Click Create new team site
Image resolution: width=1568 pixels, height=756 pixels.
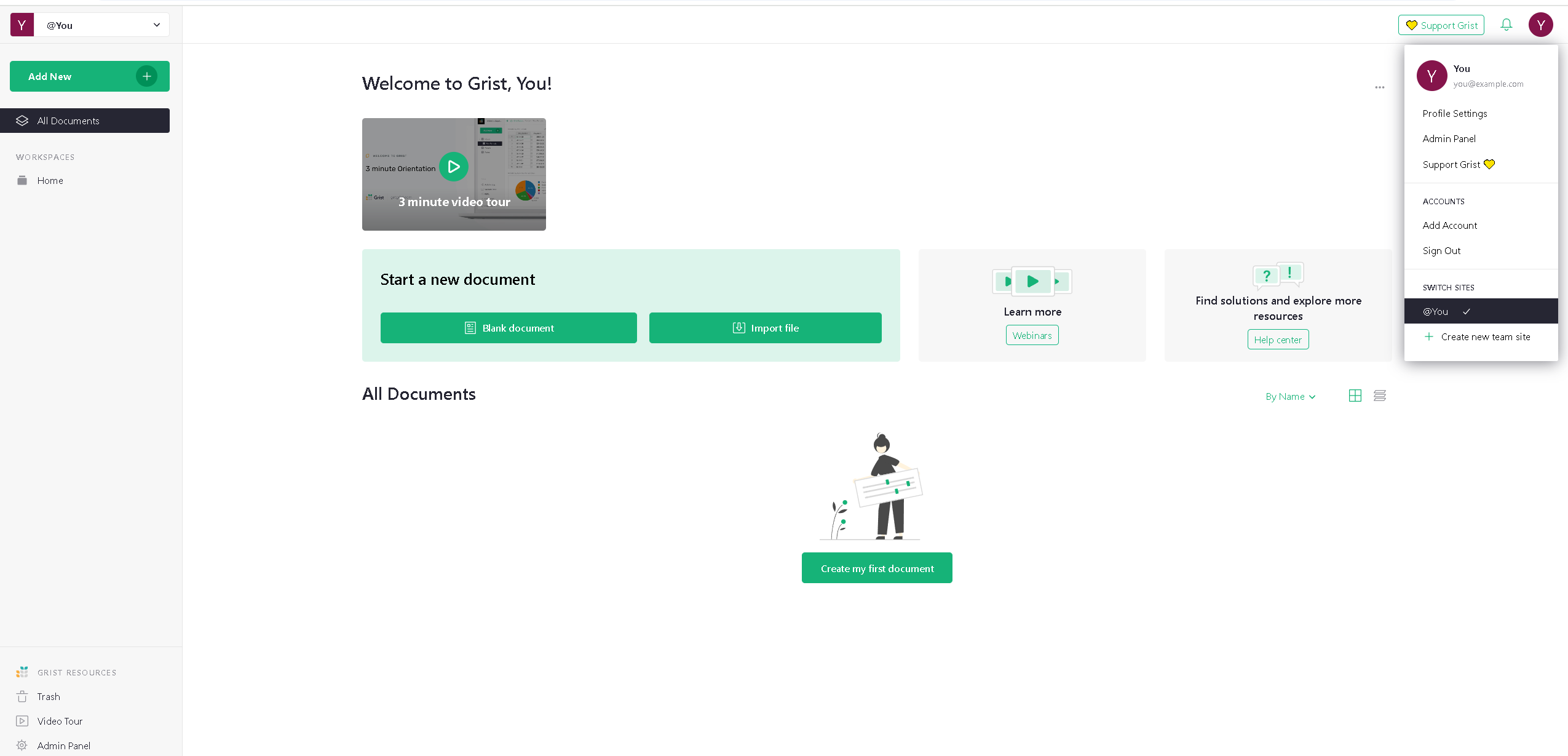coord(1484,336)
